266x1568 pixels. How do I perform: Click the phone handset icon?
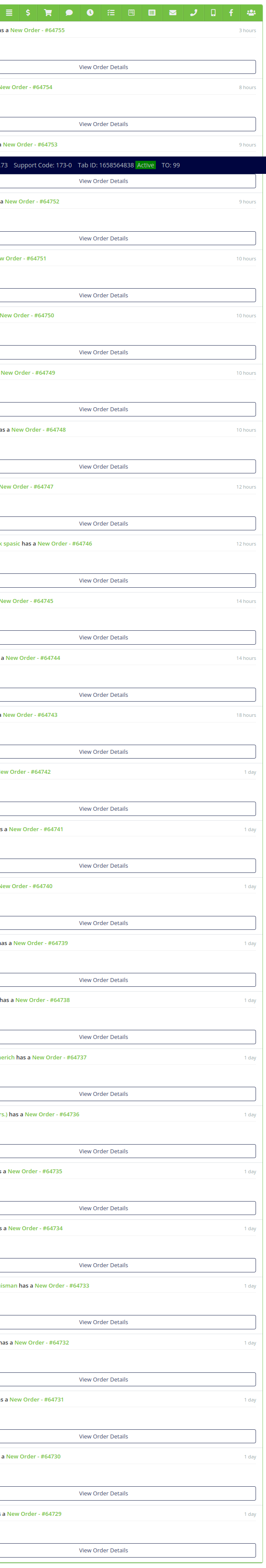click(193, 12)
